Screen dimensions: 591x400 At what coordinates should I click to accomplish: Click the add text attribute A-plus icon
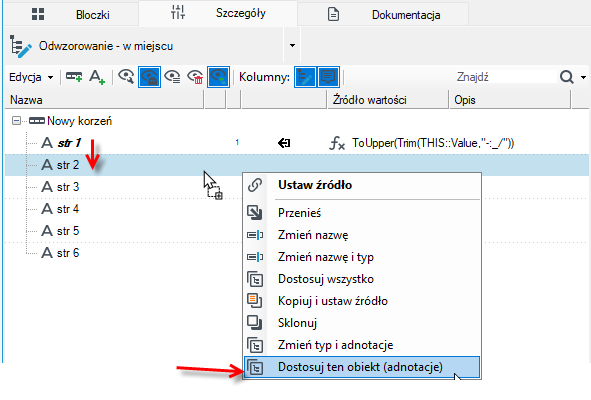click(97, 77)
